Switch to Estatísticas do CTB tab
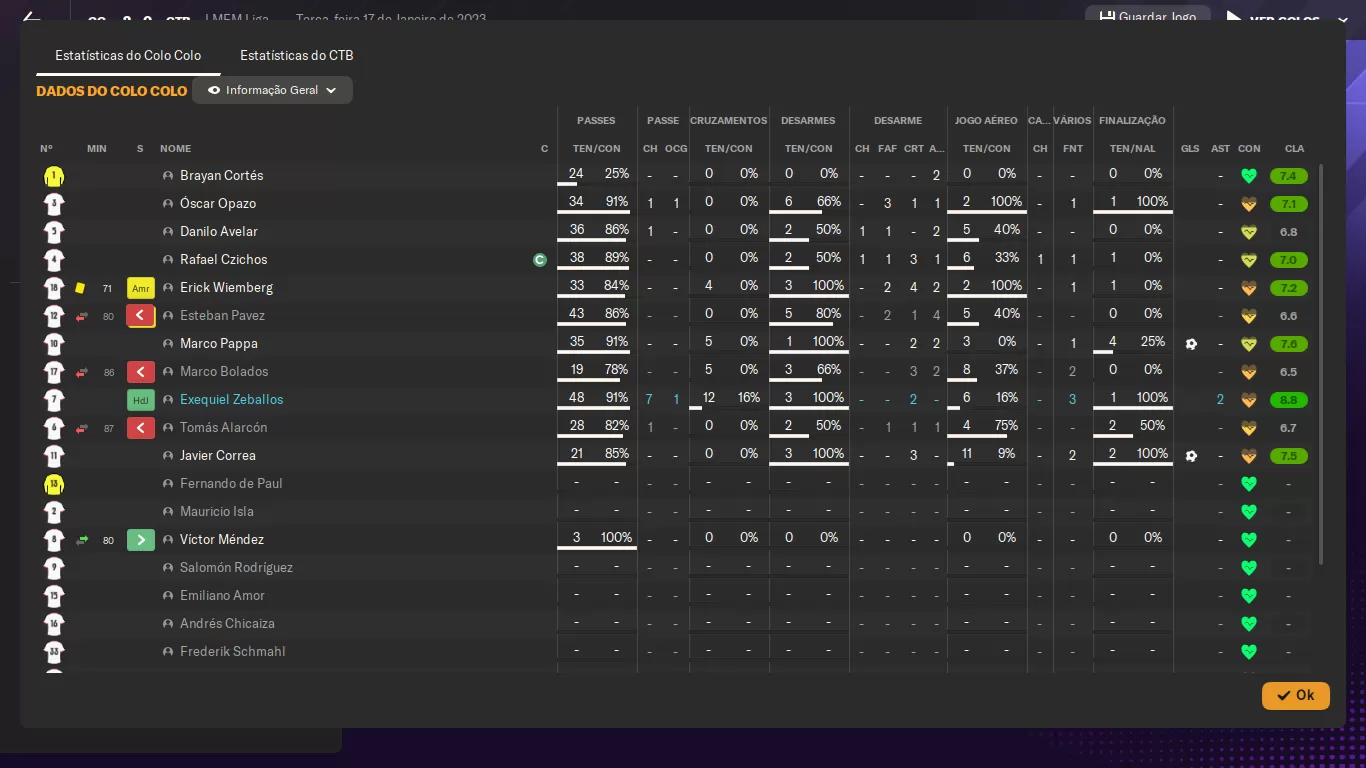This screenshot has height=768, width=1366. tap(297, 56)
